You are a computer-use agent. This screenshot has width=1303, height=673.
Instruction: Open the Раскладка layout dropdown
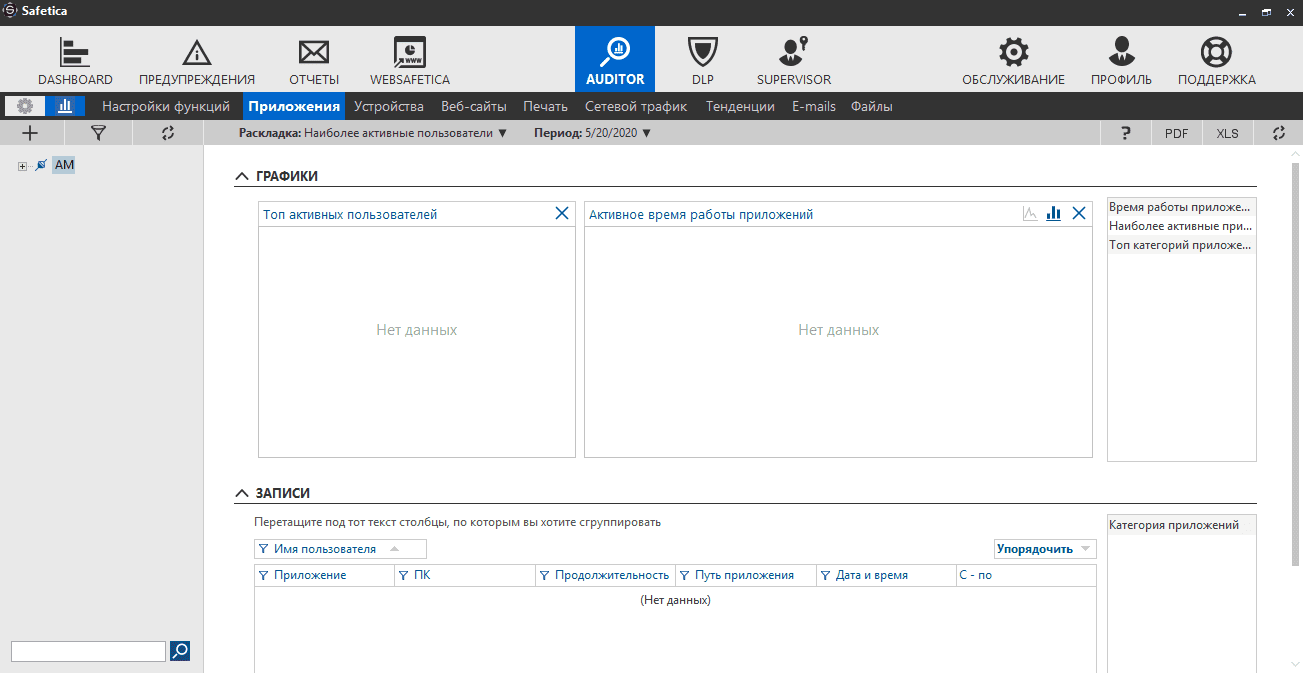[373, 133]
